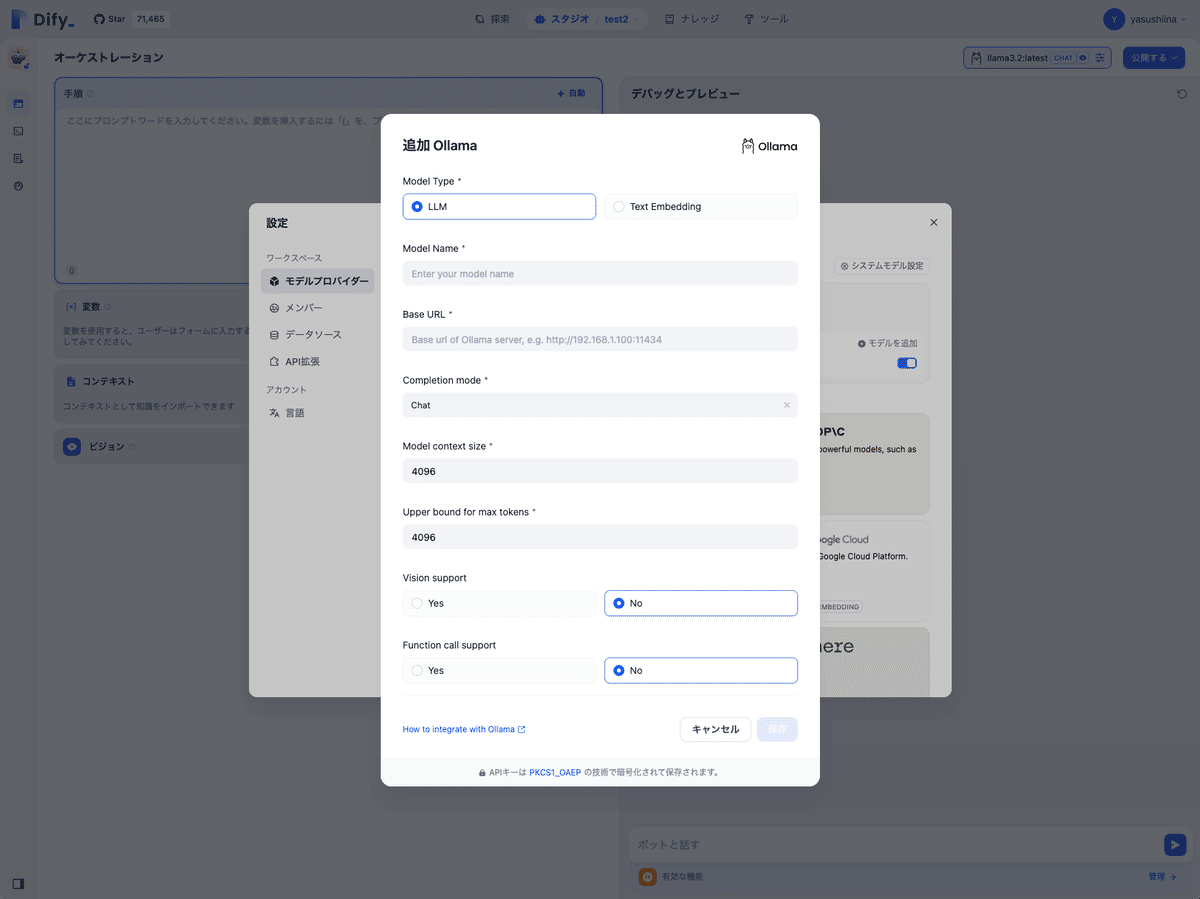Click the 変数 help icon
The width and height of the screenshot is (1200, 899).
pyautogui.click(x=108, y=307)
